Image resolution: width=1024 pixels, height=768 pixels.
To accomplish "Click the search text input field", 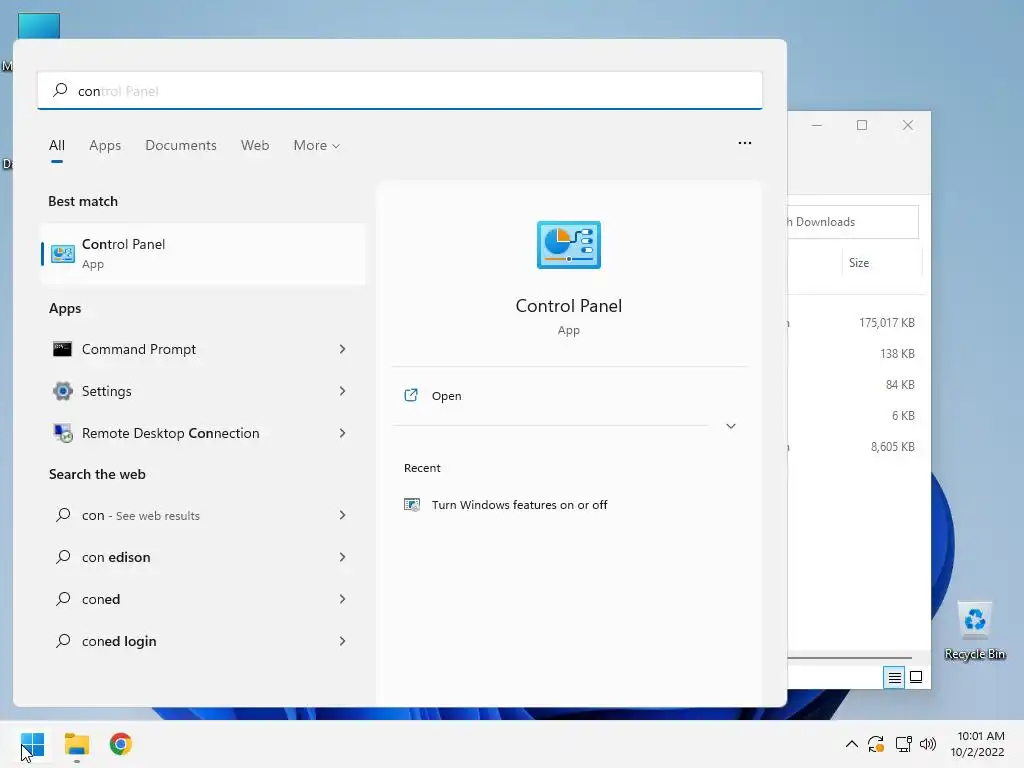I will coord(400,90).
